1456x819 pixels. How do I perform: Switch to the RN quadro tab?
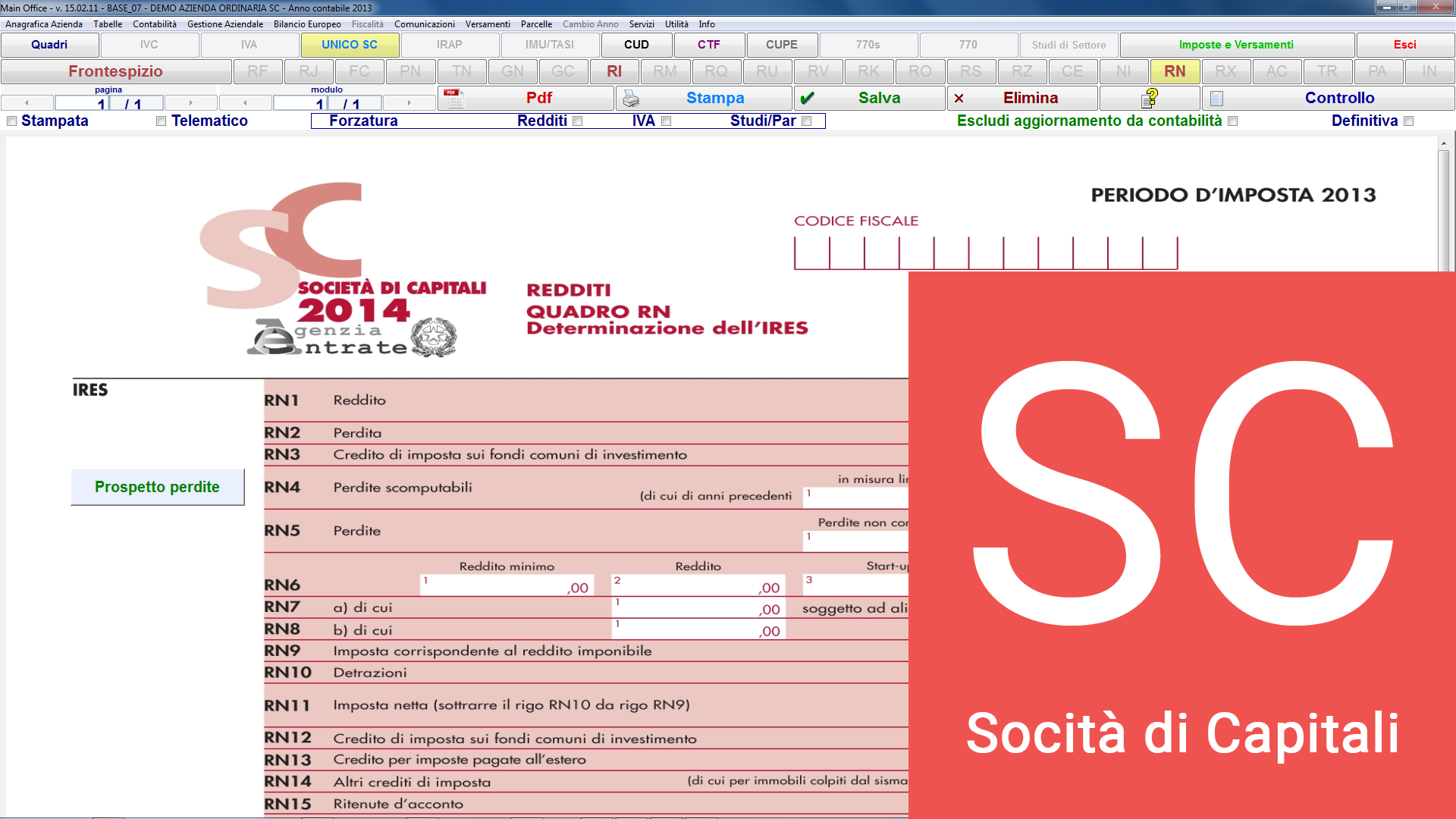[x=1175, y=71]
